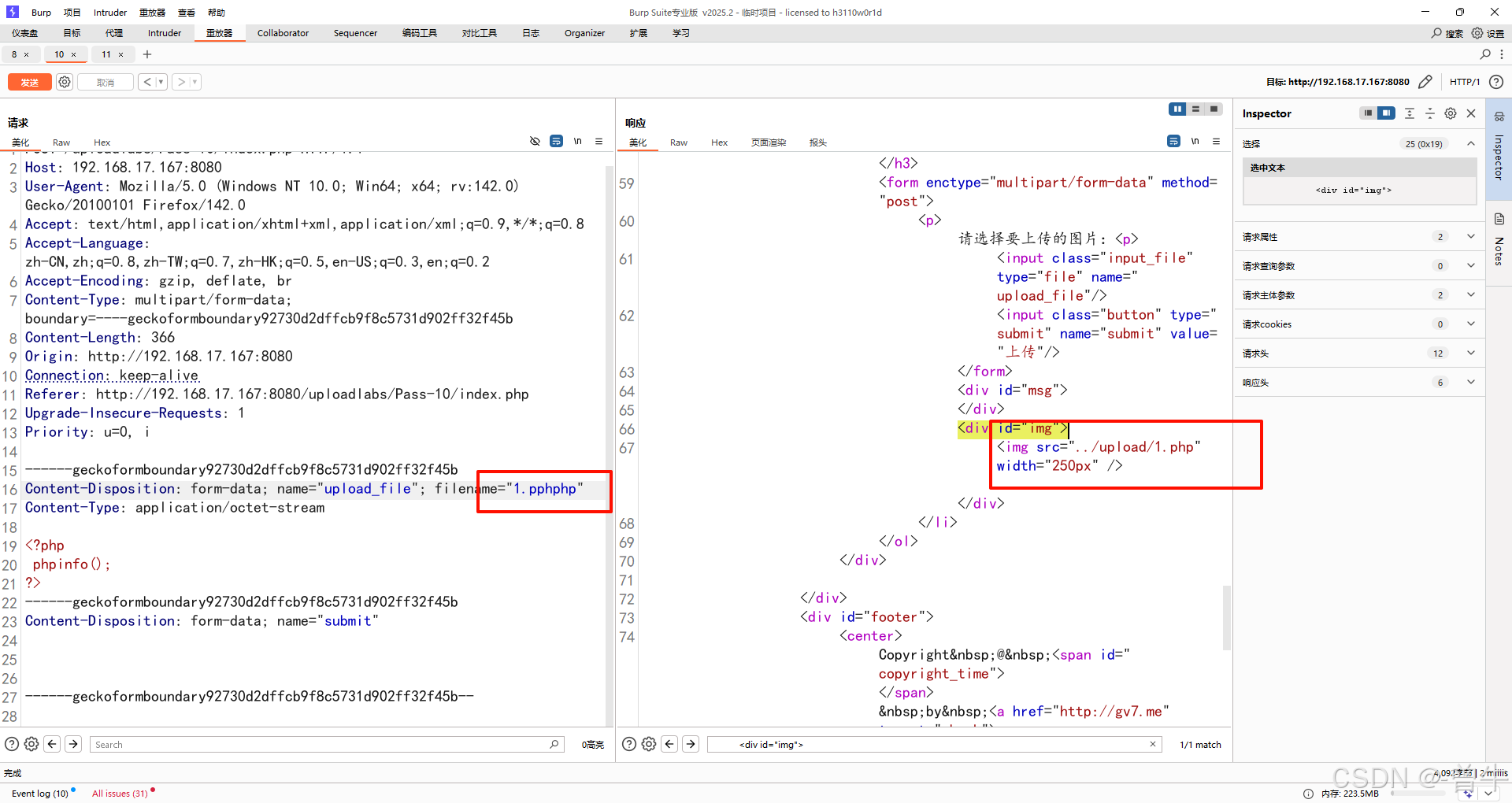Image resolution: width=1512 pixels, height=803 pixels.
Task: Edit target with the pencil icon
Action: [x=1425, y=82]
